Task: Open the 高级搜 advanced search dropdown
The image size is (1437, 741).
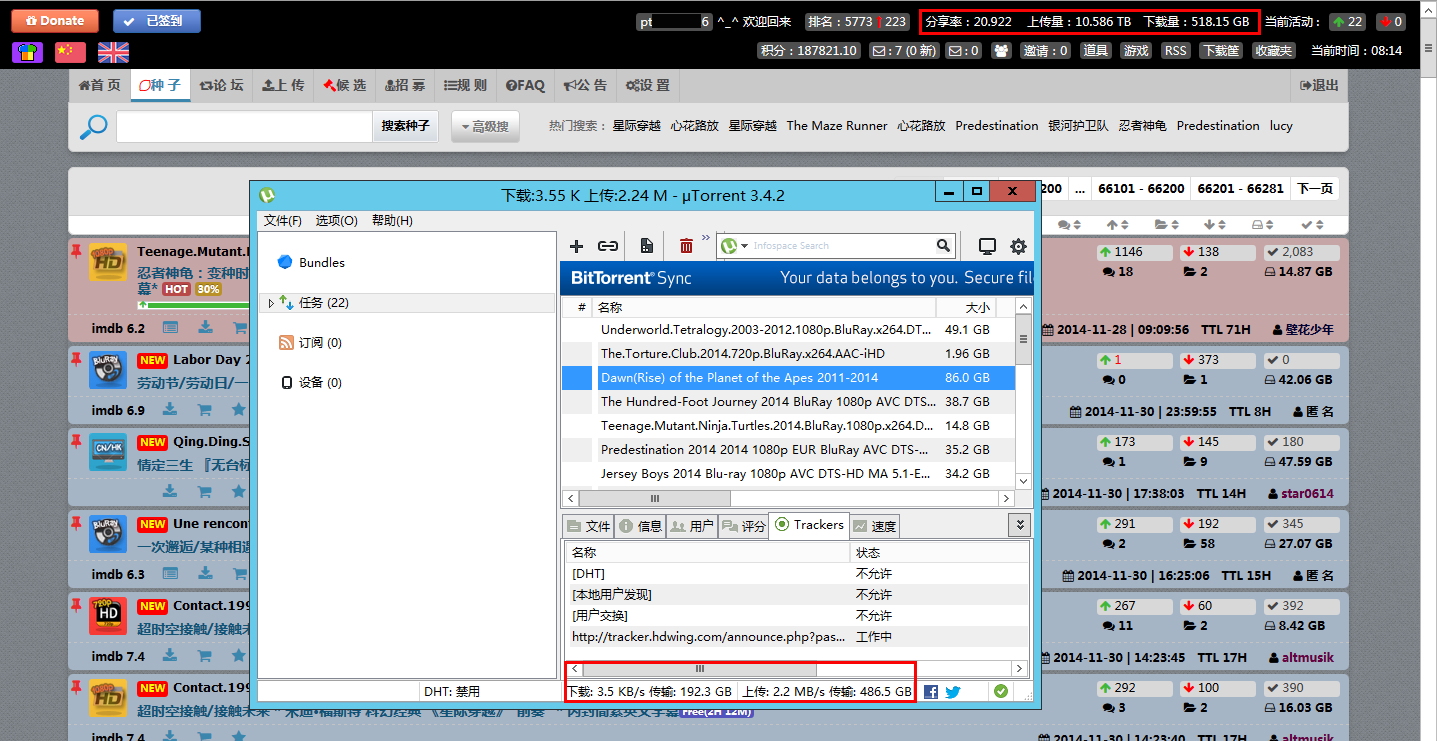Action: tap(485, 126)
